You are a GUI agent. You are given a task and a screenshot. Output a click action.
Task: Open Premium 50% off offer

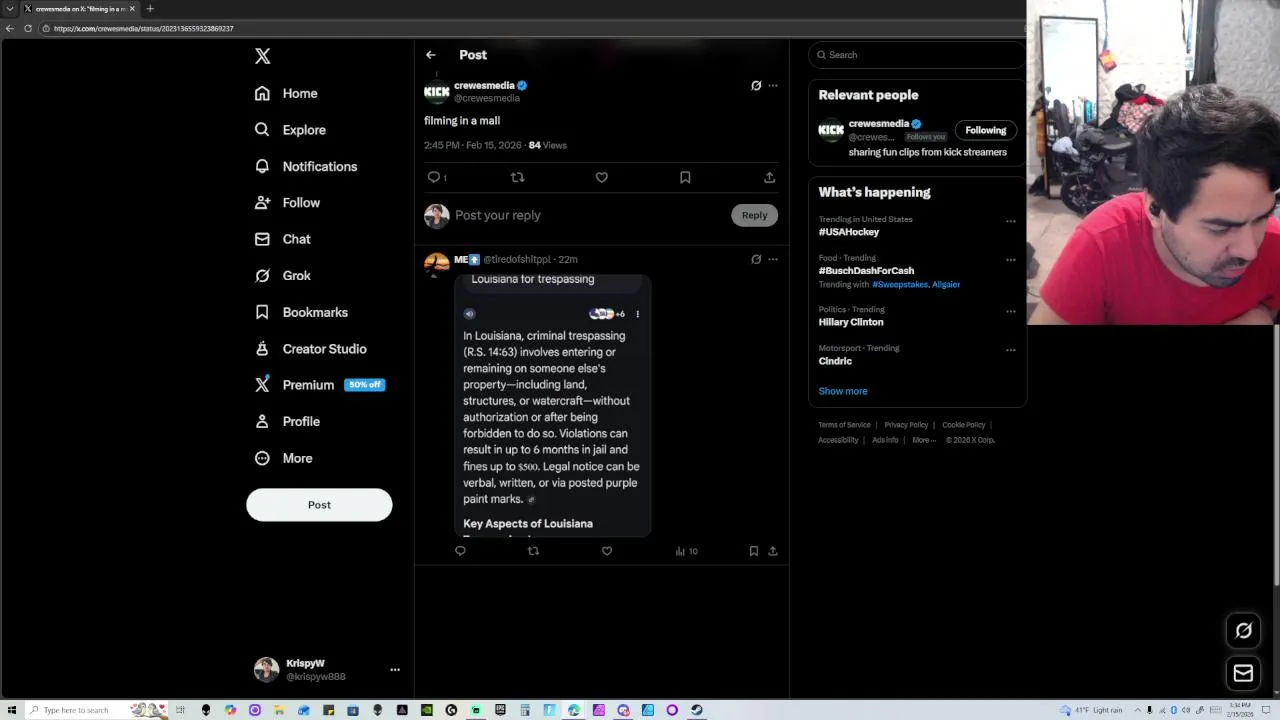319,385
